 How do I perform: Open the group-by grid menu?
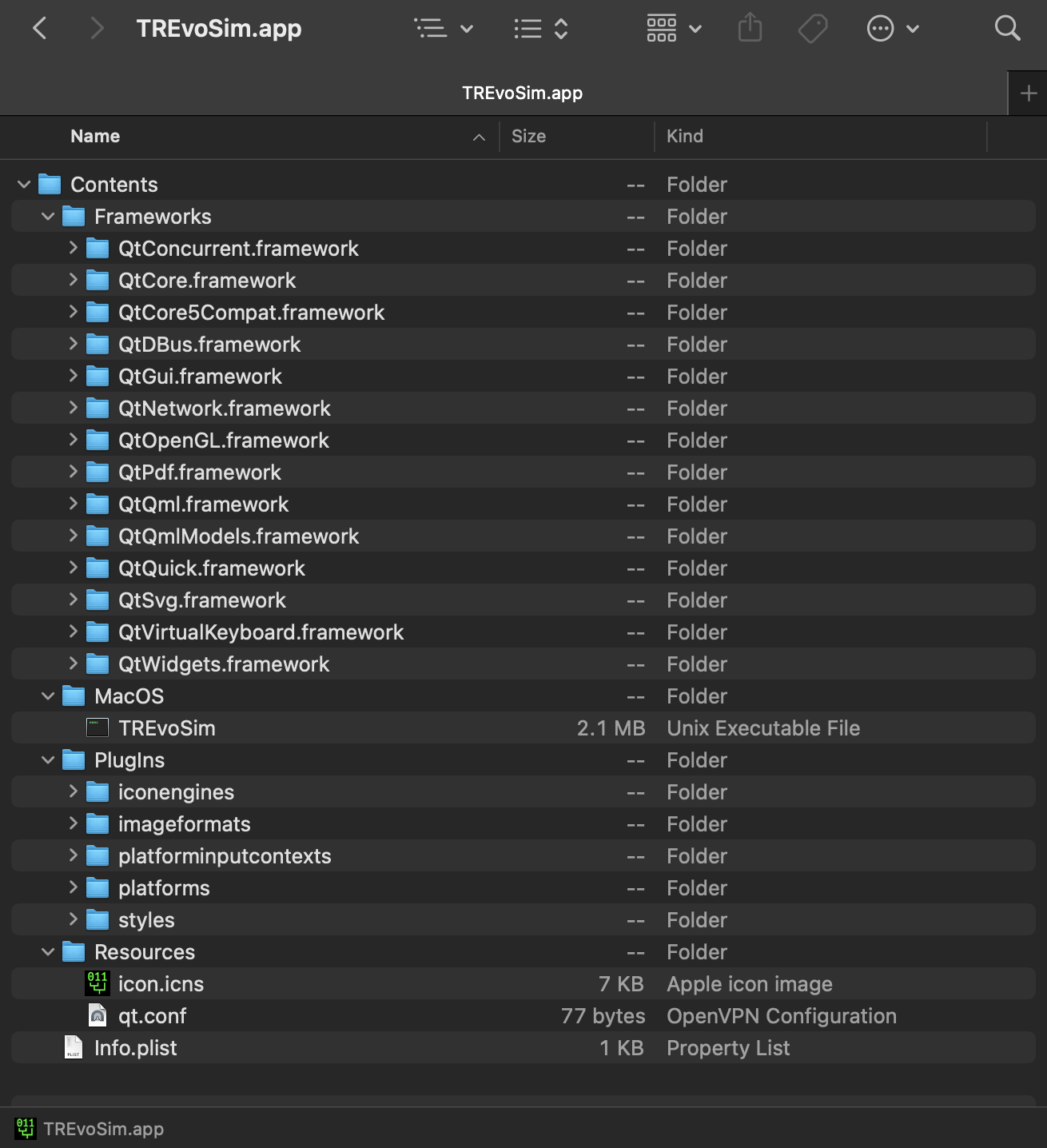674,29
